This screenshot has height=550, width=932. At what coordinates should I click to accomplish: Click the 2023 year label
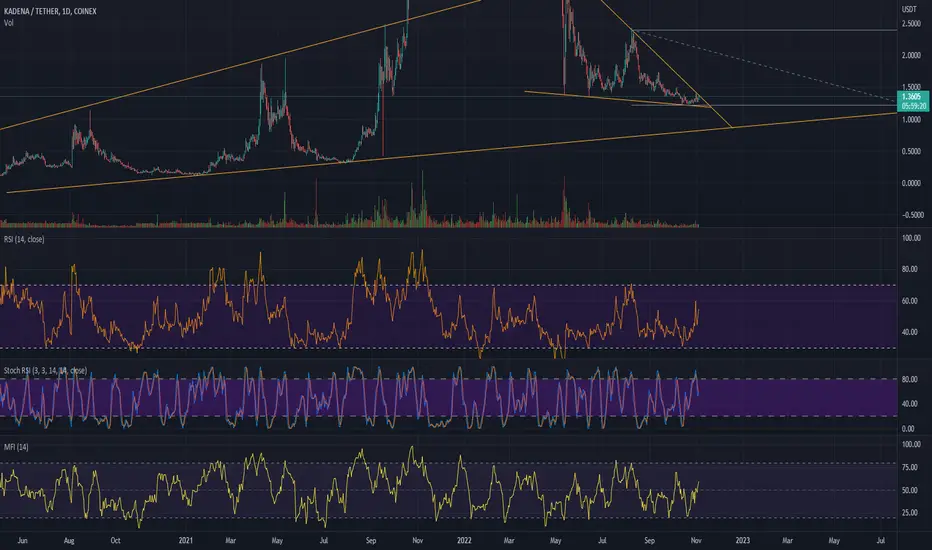tap(742, 540)
